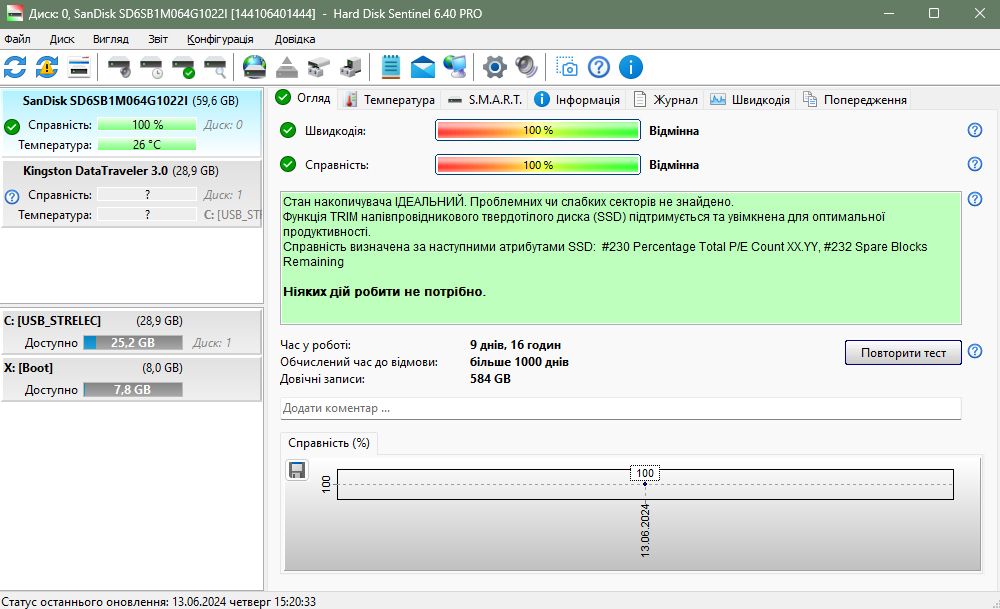Switch to the S.M.A.R.T. tab
This screenshot has width=1000, height=609.
(x=485, y=99)
